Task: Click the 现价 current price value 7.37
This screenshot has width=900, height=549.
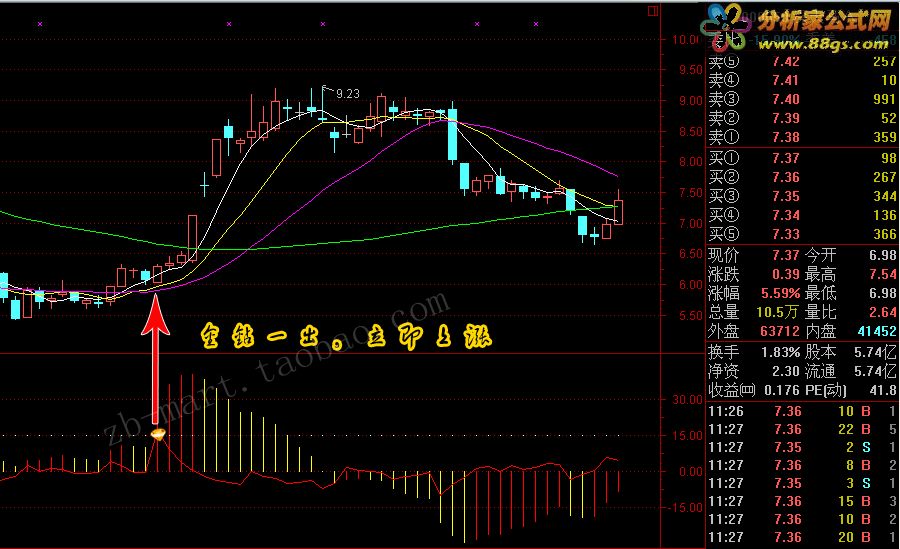Action: (x=786, y=254)
